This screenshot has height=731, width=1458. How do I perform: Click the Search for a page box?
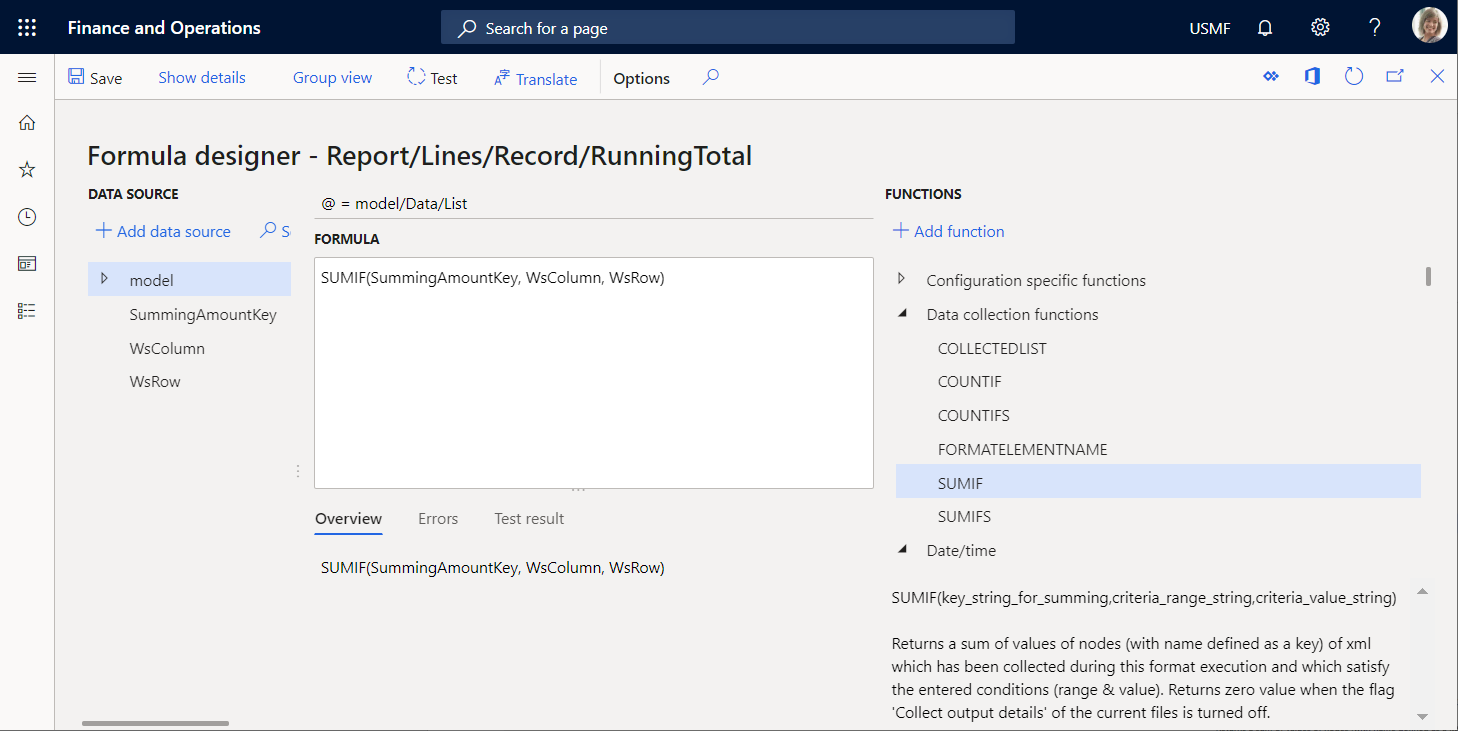coord(728,28)
